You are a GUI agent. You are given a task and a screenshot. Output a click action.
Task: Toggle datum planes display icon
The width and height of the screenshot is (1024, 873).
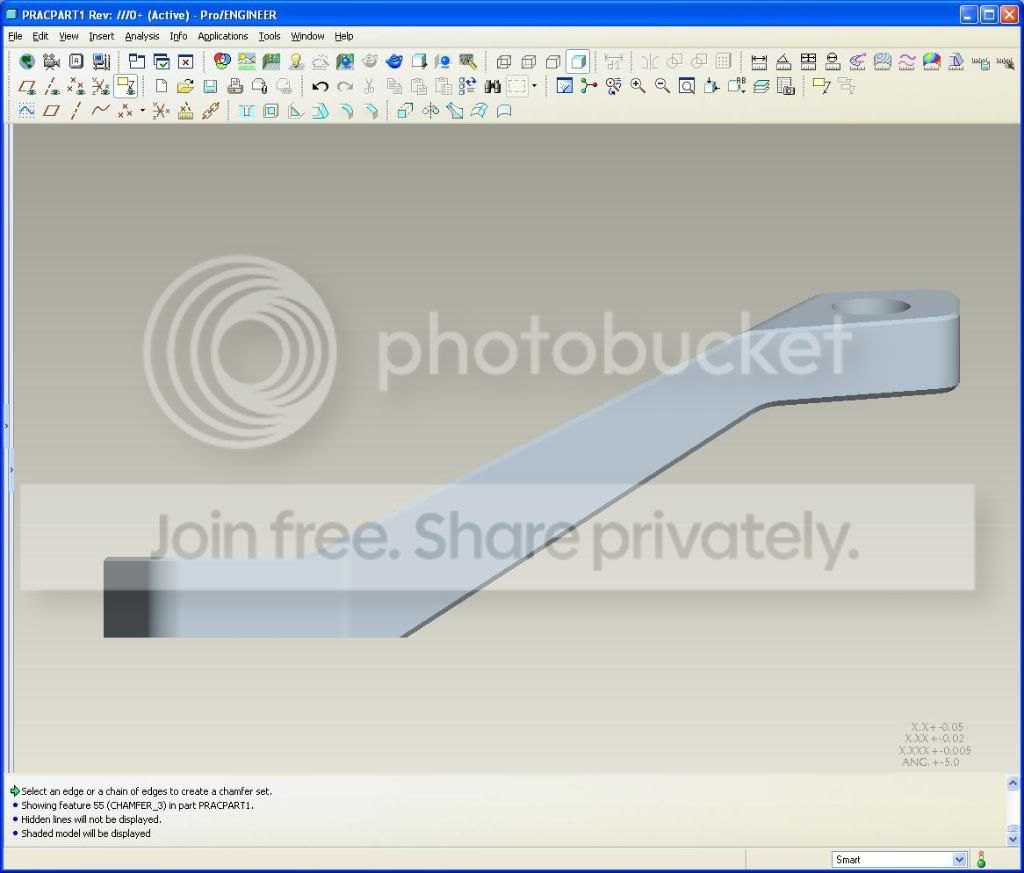tap(27, 86)
